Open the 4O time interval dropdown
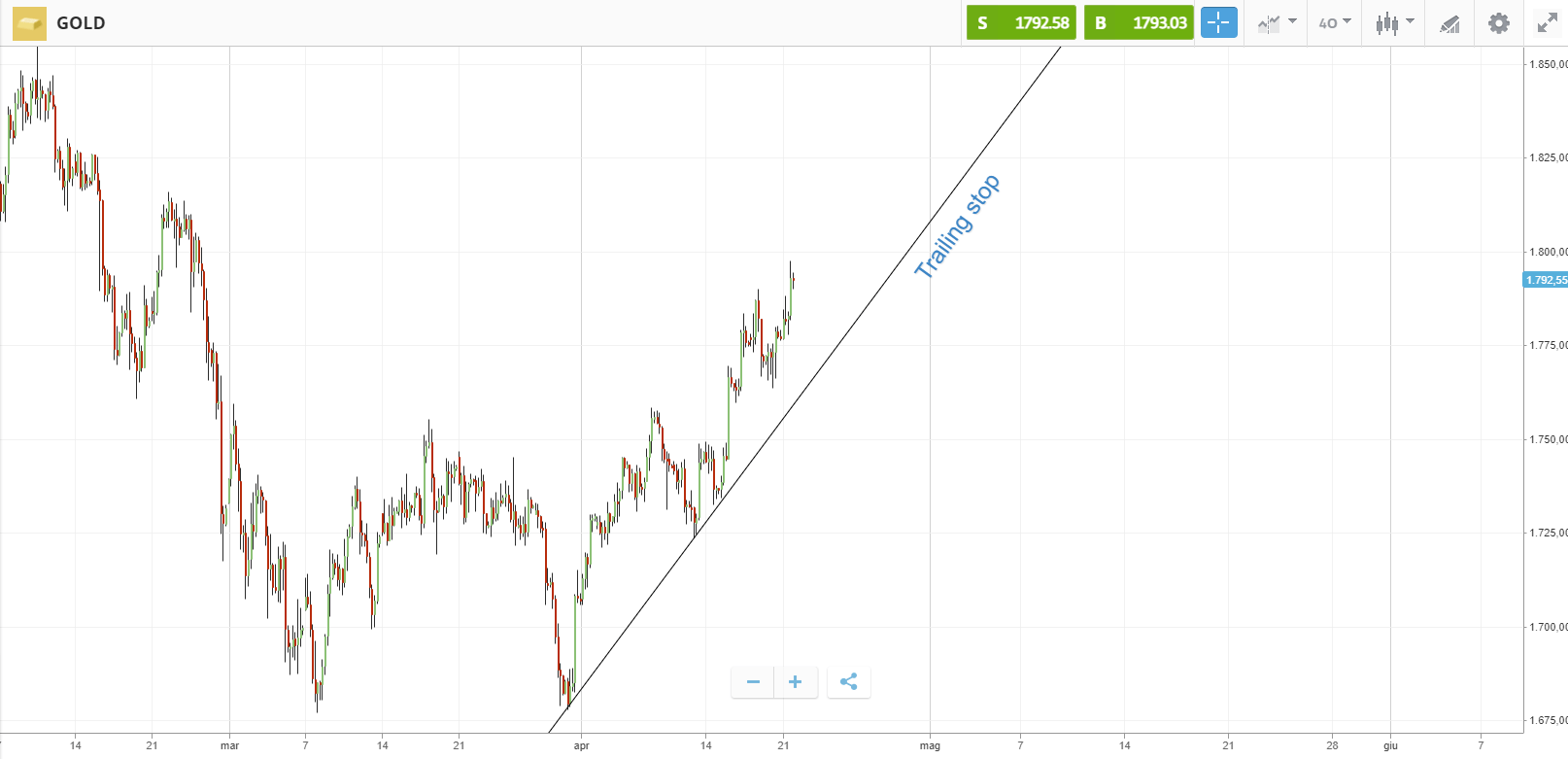The height and width of the screenshot is (759, 1568). 1335,22
